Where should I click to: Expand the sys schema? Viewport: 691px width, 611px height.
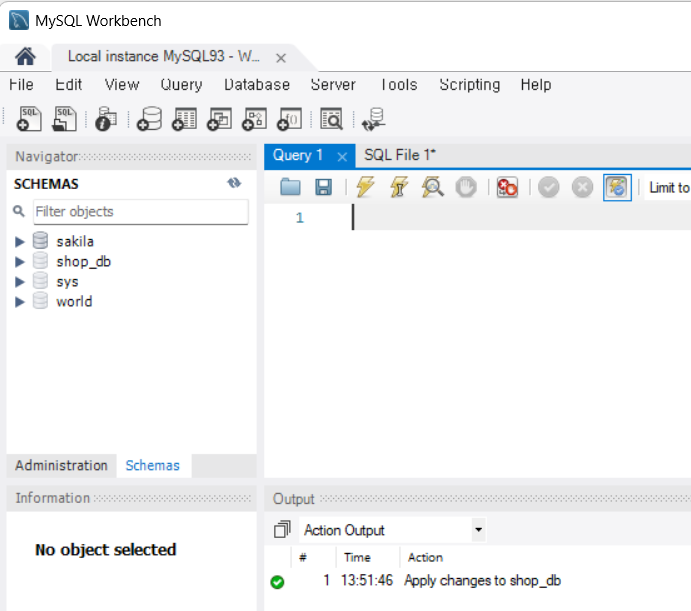(19, 282)
